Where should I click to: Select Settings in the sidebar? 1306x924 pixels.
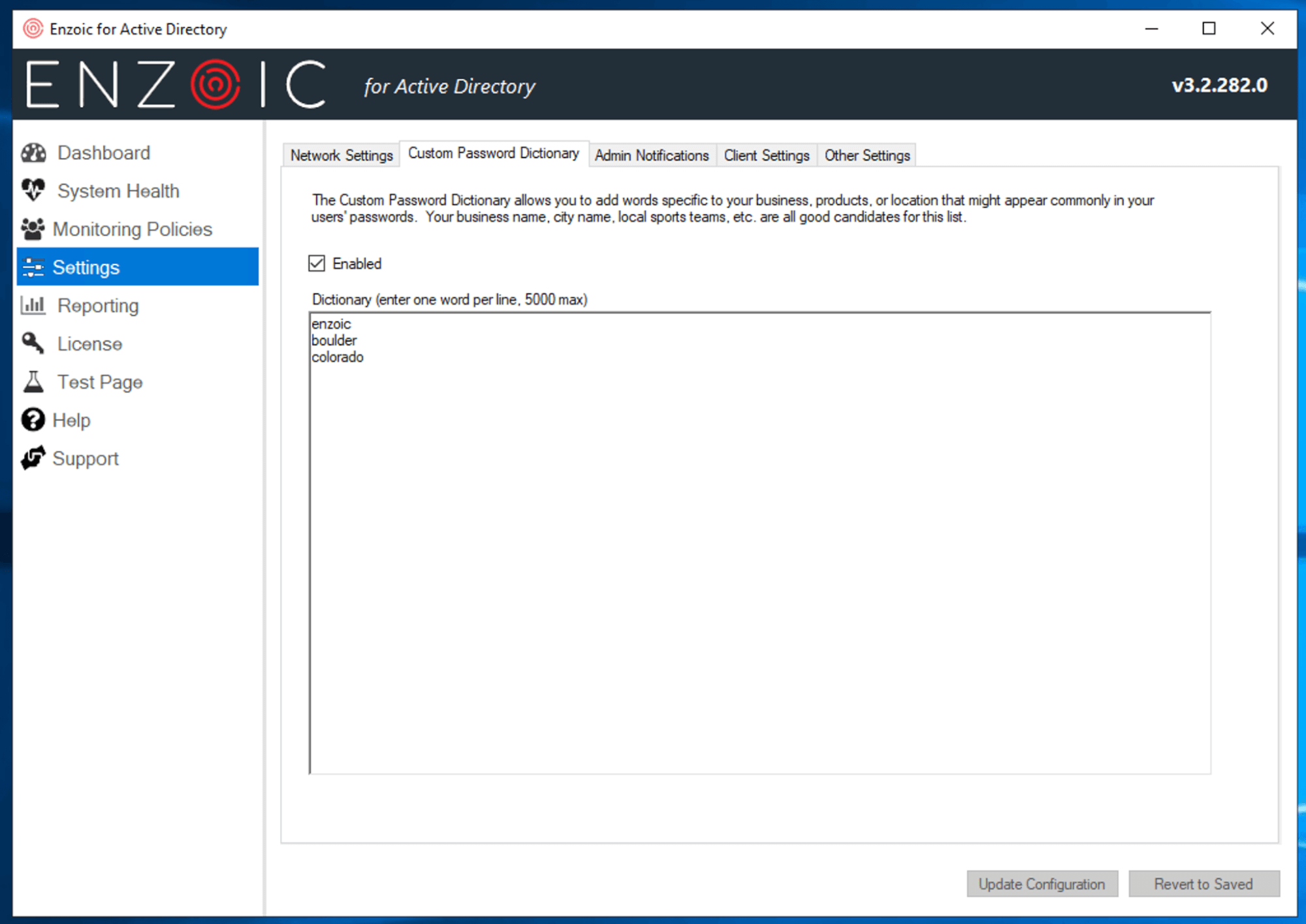138,266
